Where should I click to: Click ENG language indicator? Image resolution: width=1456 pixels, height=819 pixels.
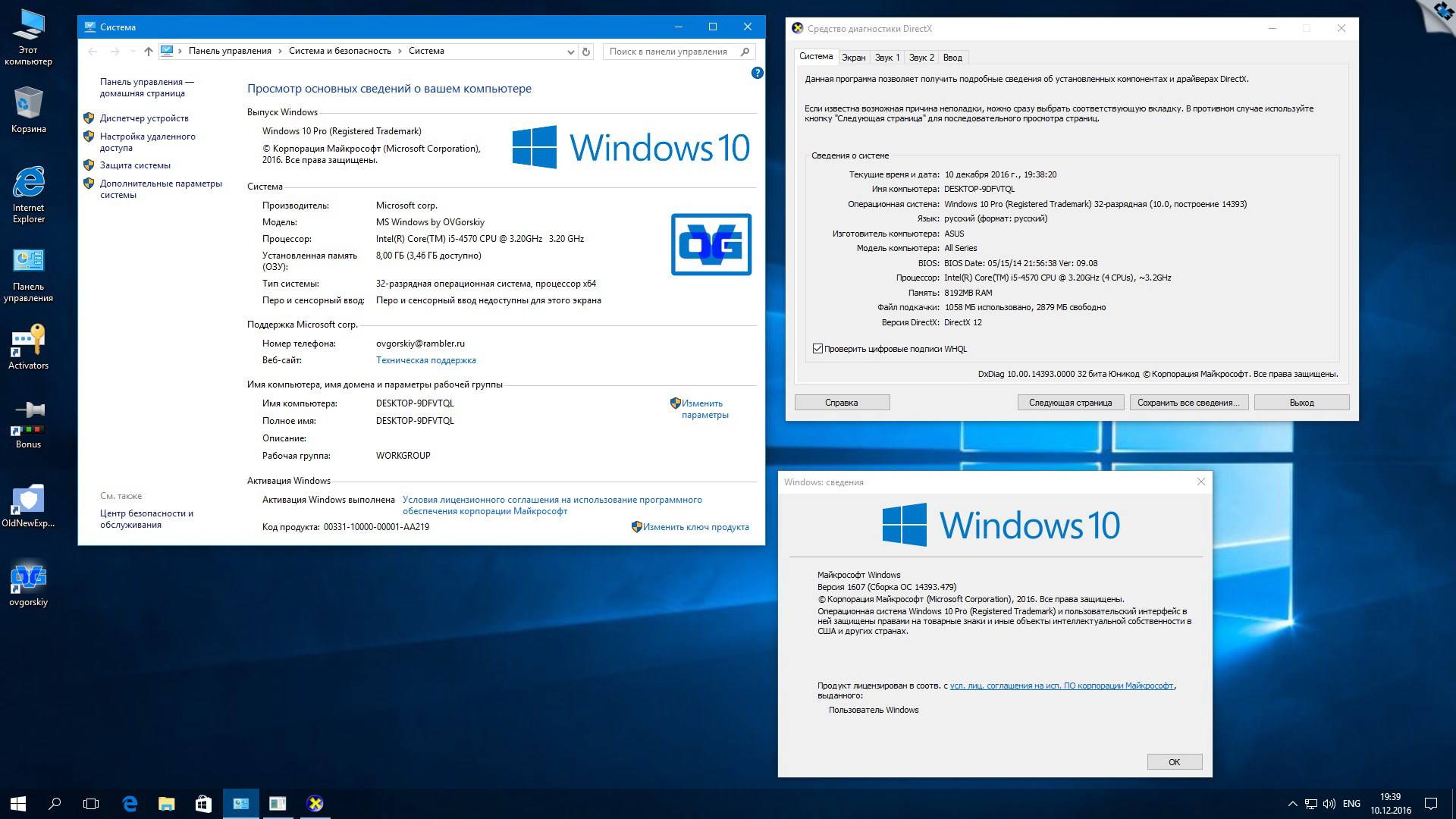click(x=1351, y=804)
